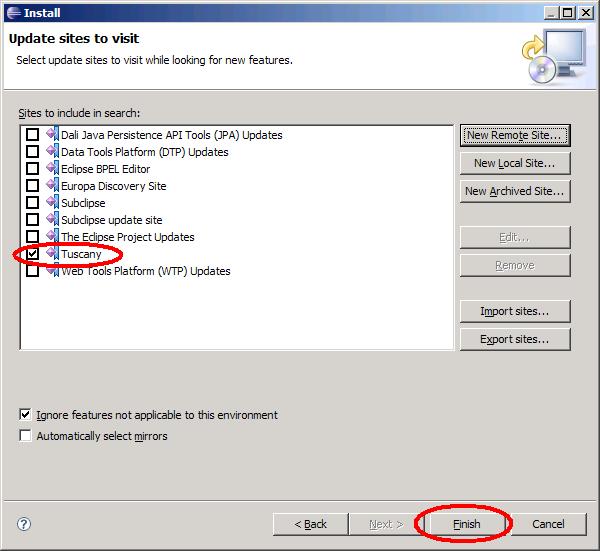Select the 'Europa Discovery Site' row

pos(114,186)
